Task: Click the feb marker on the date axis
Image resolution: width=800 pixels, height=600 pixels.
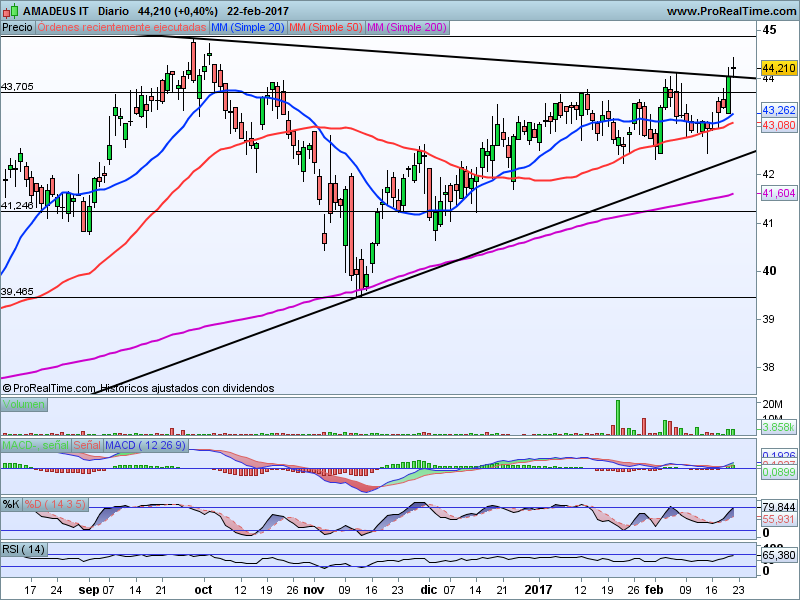Action: click(x=654, y=590)
